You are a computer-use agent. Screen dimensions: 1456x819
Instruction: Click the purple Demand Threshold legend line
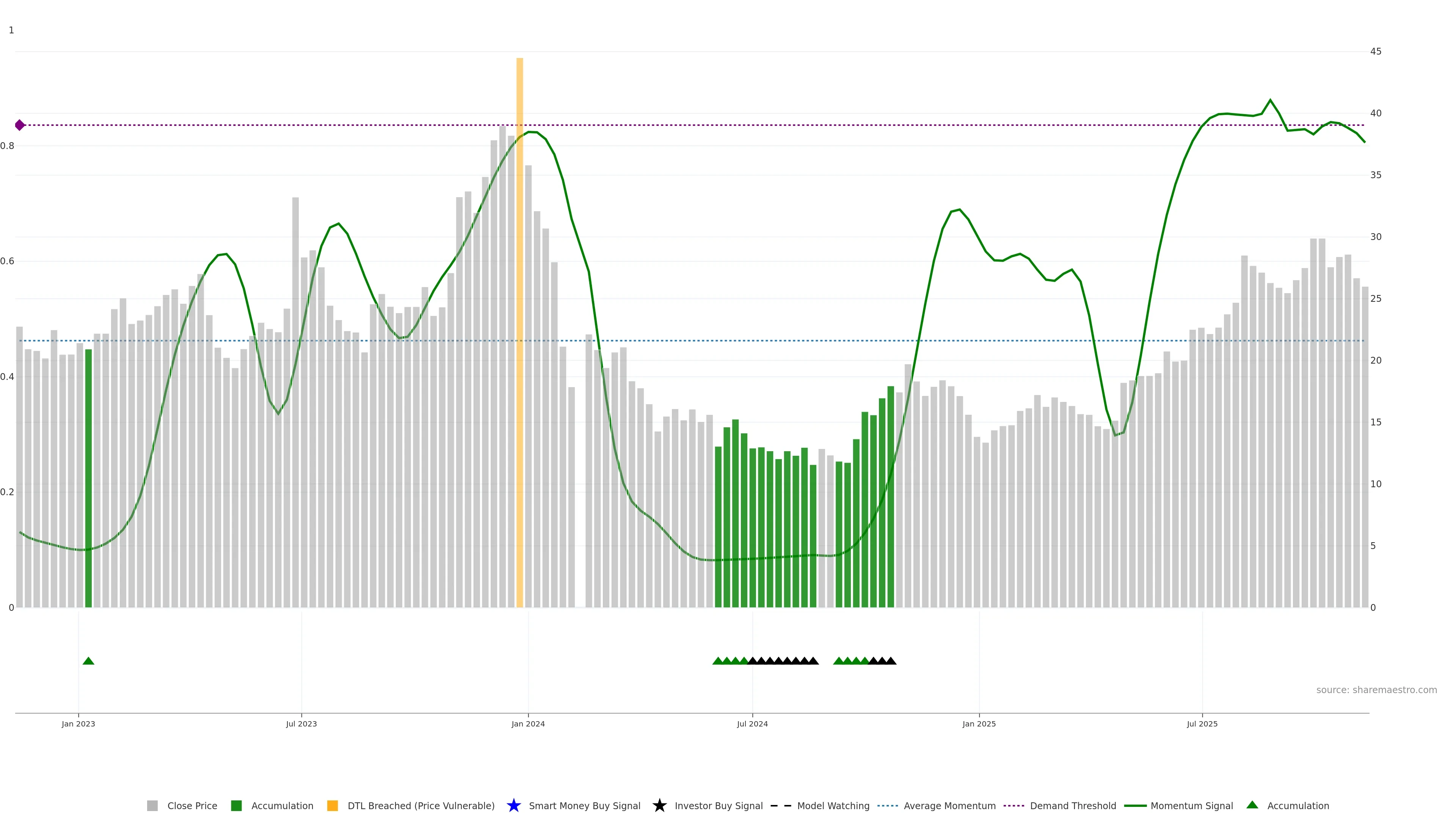(x=1014, y=805)
